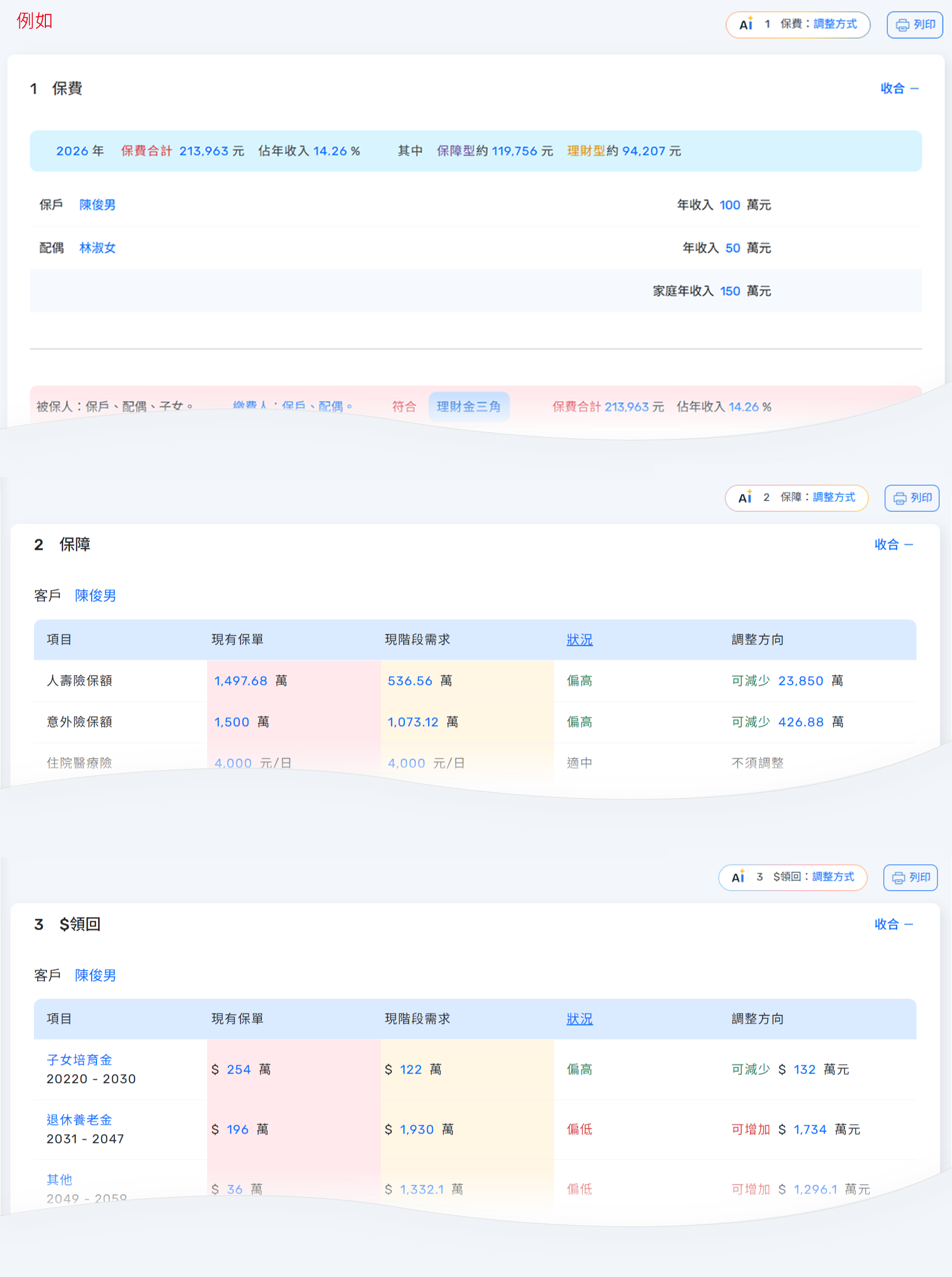Screen dimensions: 952x1277
Task: Open 調整方式 for 保障
Action: (x=835, y=498)
